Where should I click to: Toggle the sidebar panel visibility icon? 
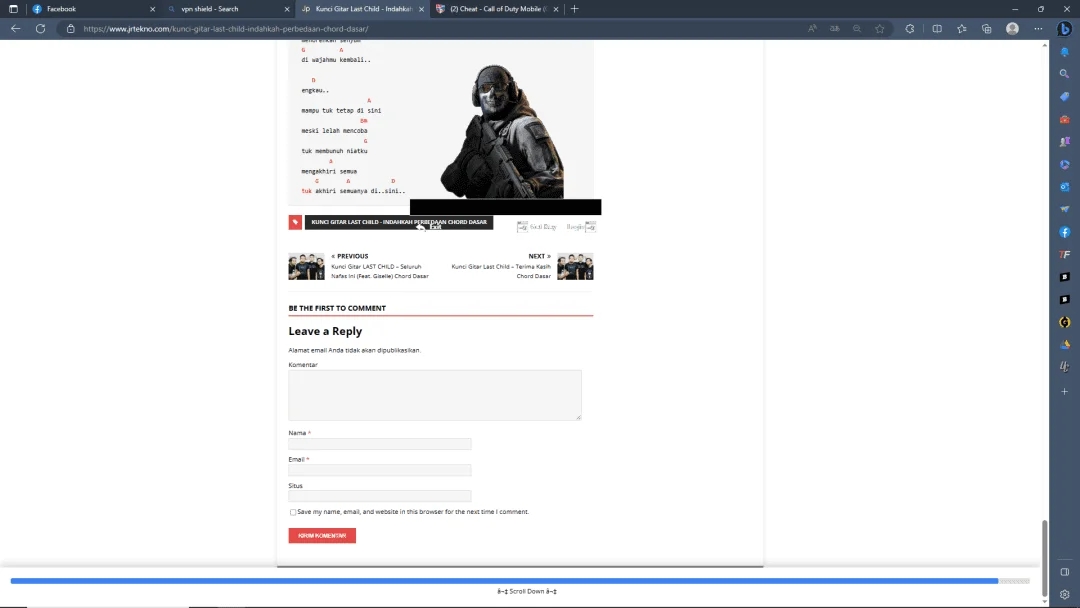click(x=1064, y=572)
